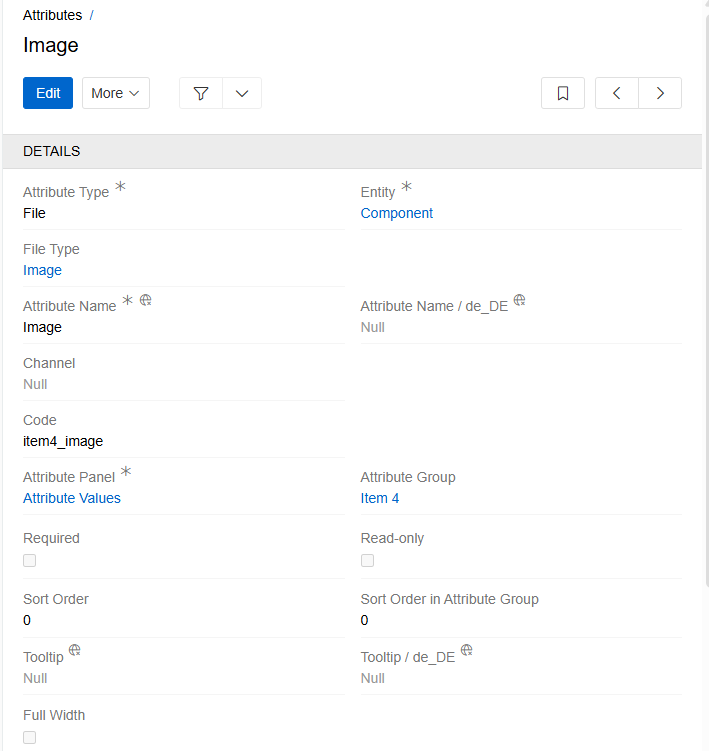This screenshot has height=751, width=709.
Task: Click globe icon beside Tooltip / de_DE
Action: pyautogui.click(x=467, y=650)
